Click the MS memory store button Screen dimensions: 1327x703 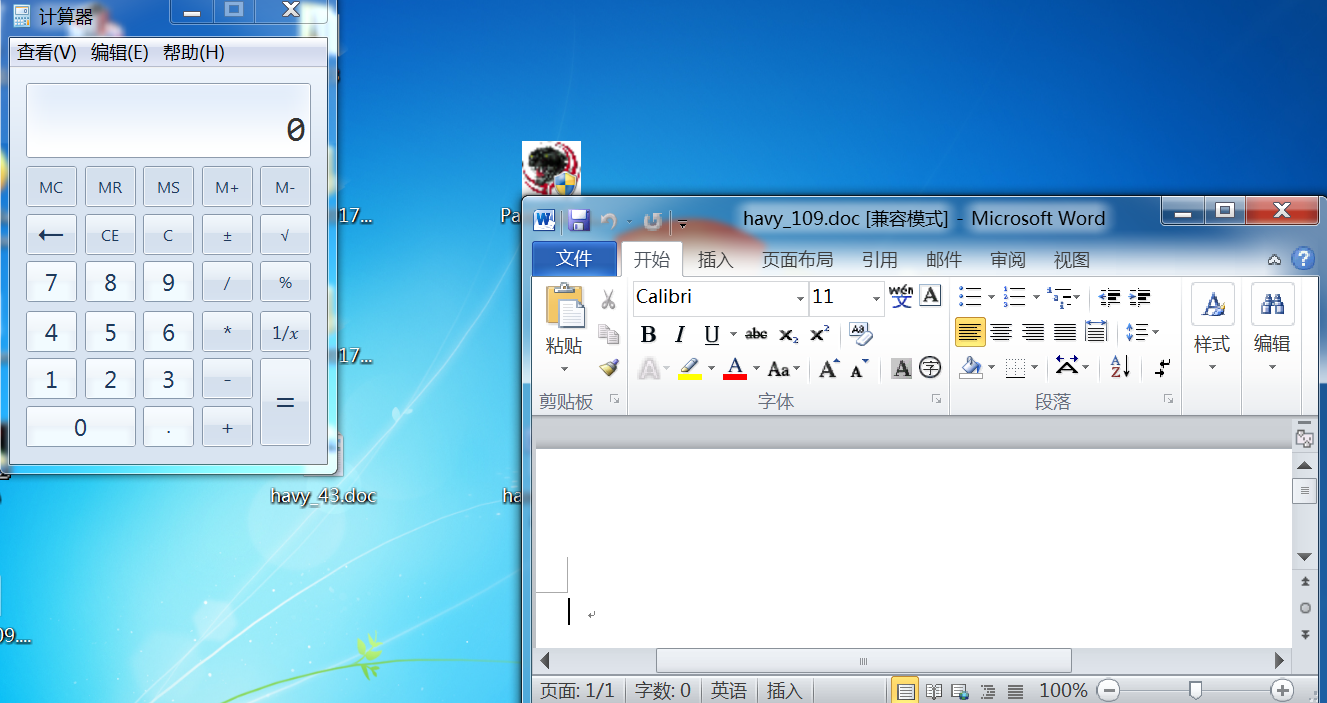[x=168, y=187]
